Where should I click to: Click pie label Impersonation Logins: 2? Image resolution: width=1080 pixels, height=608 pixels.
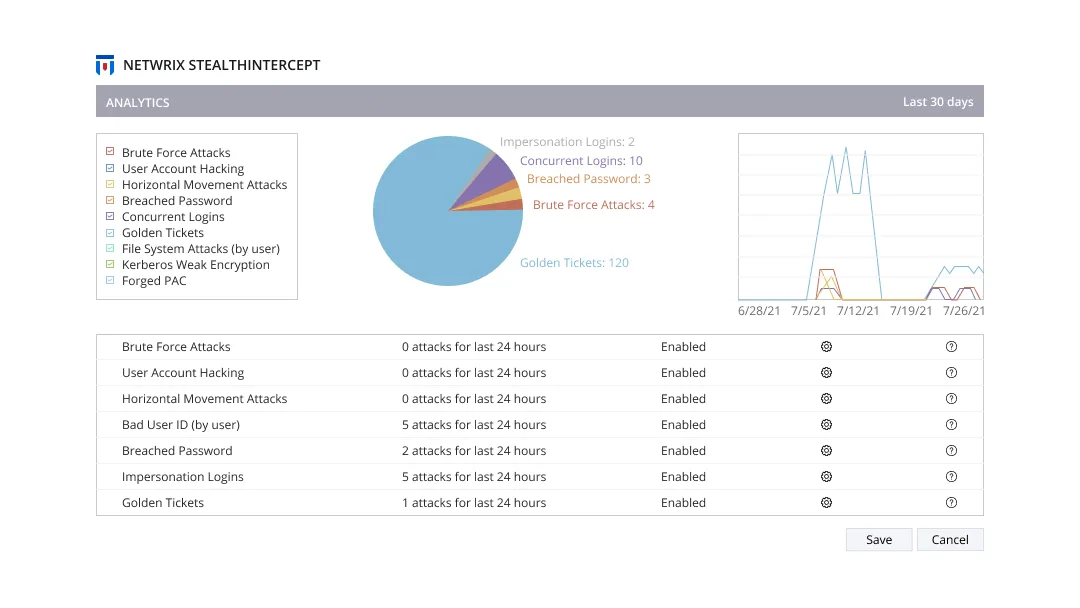pos(567,142)
